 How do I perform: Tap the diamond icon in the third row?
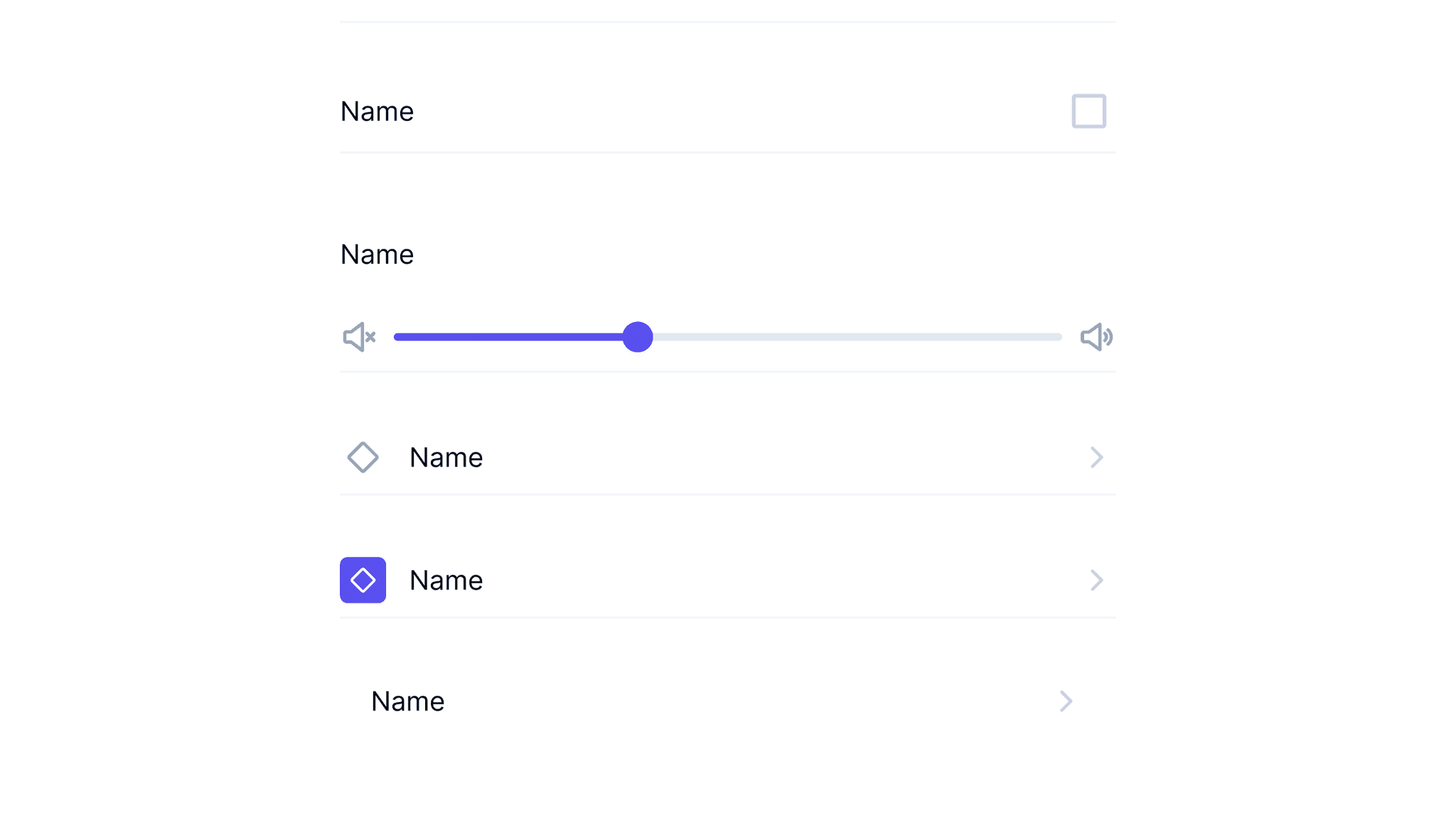(x=363, y=457)
